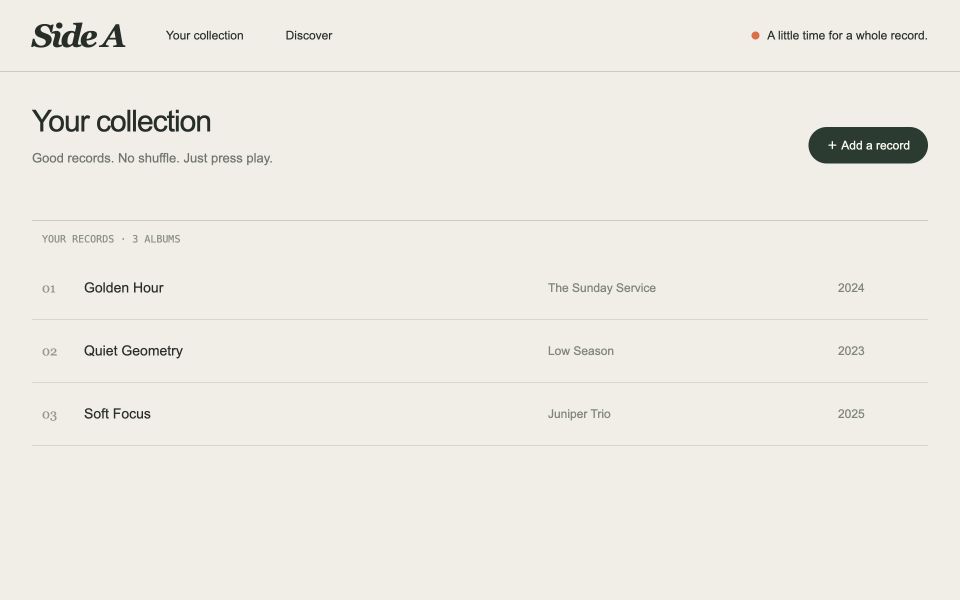Open the Soft Focus album
This screenshot has height=600, width=960.
point(117,414)
